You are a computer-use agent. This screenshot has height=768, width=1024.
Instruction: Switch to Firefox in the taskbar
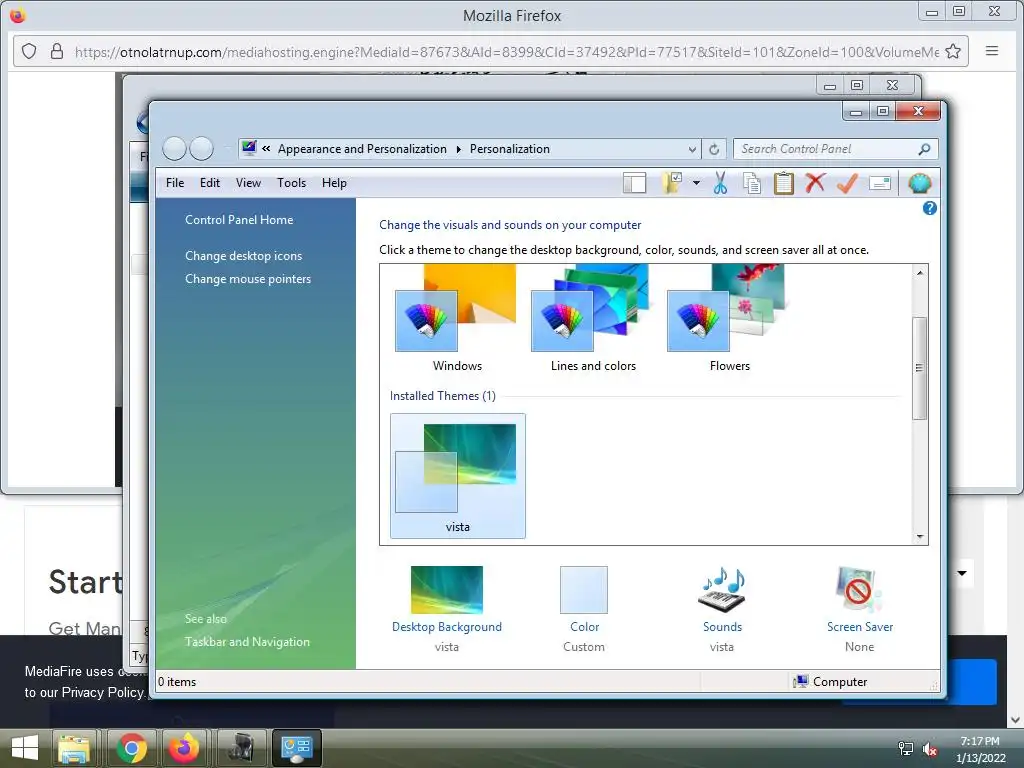pyautogui.click(x=184, y=748)
